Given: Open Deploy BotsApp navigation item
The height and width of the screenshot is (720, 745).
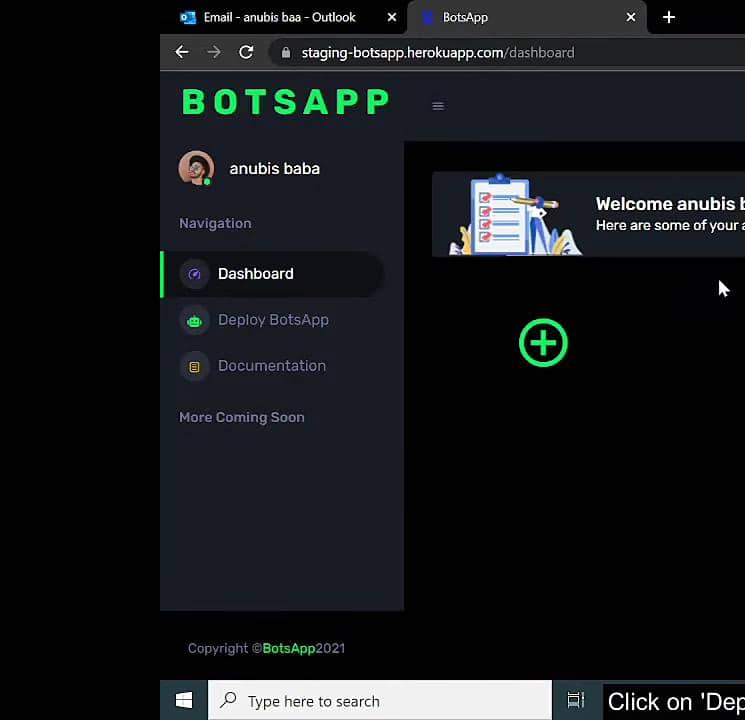Looking at the screenshot, I should [273, 320].
